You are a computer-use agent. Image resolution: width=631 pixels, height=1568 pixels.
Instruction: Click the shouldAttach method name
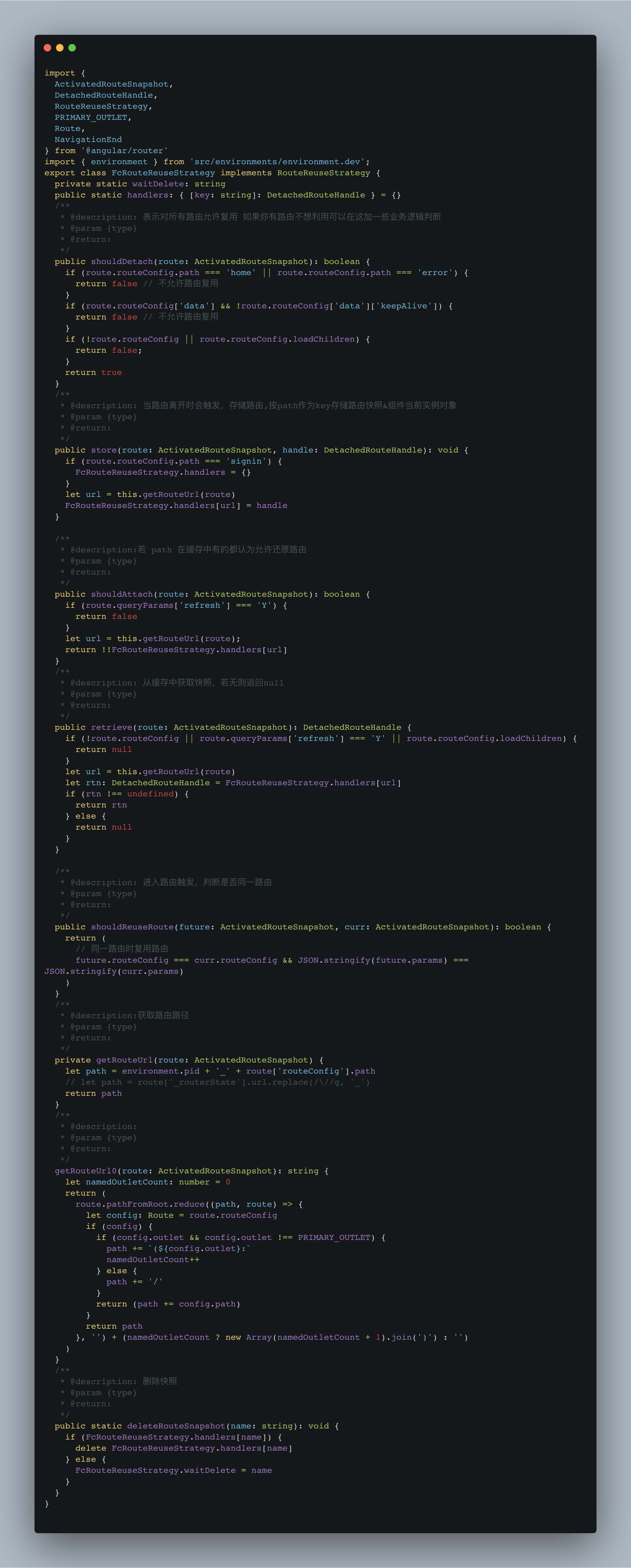point(122,594)
